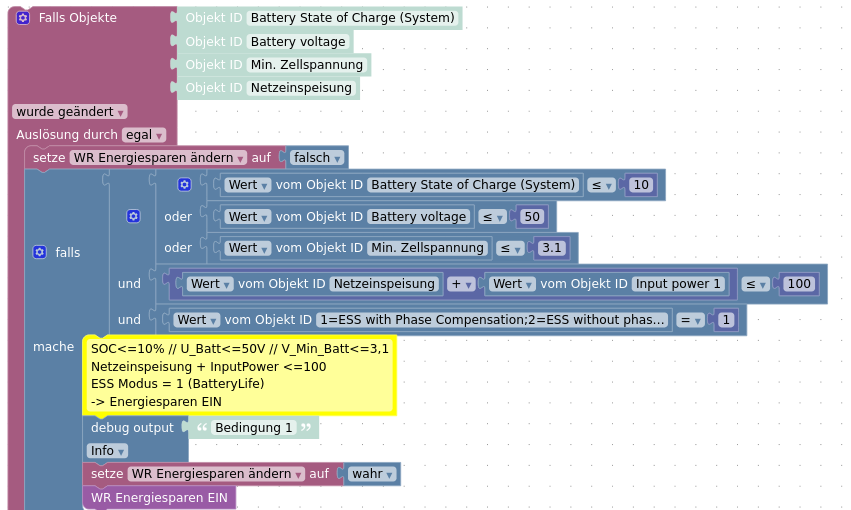The height and width of the screenshot is (510, 851).
Task: Open the 'wahr' boolean dropdown
Action: point(371,474)
